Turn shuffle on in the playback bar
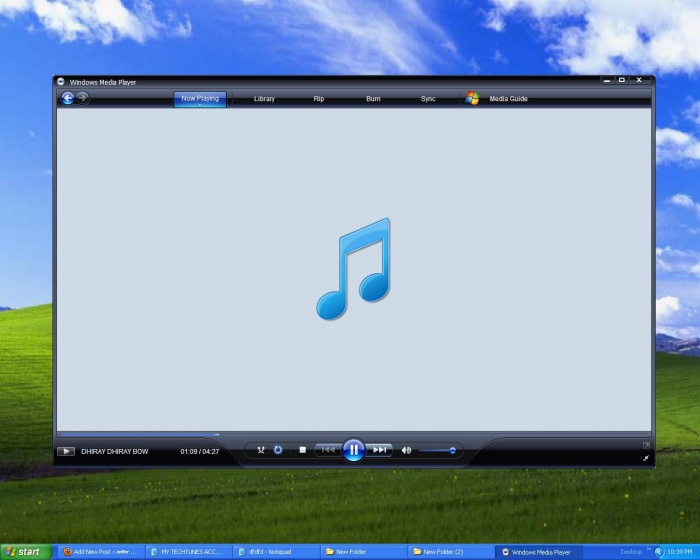The image size is (700, 560). point(261,450)
